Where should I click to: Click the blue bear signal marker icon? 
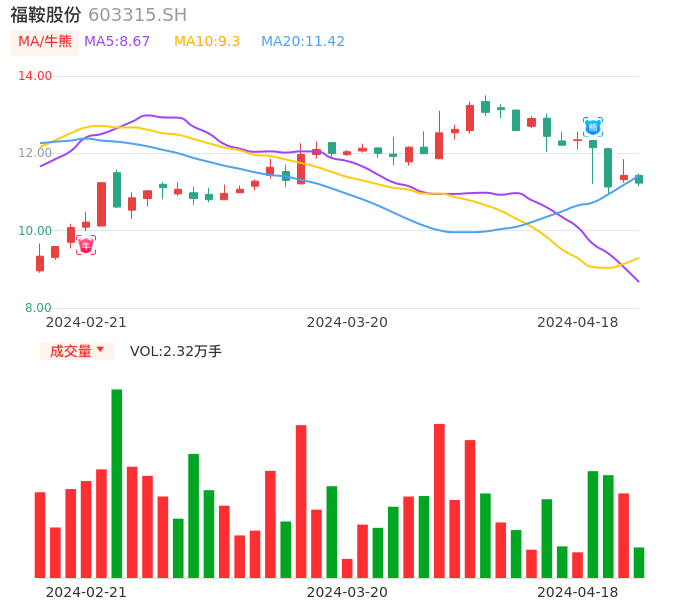(593, 127)
